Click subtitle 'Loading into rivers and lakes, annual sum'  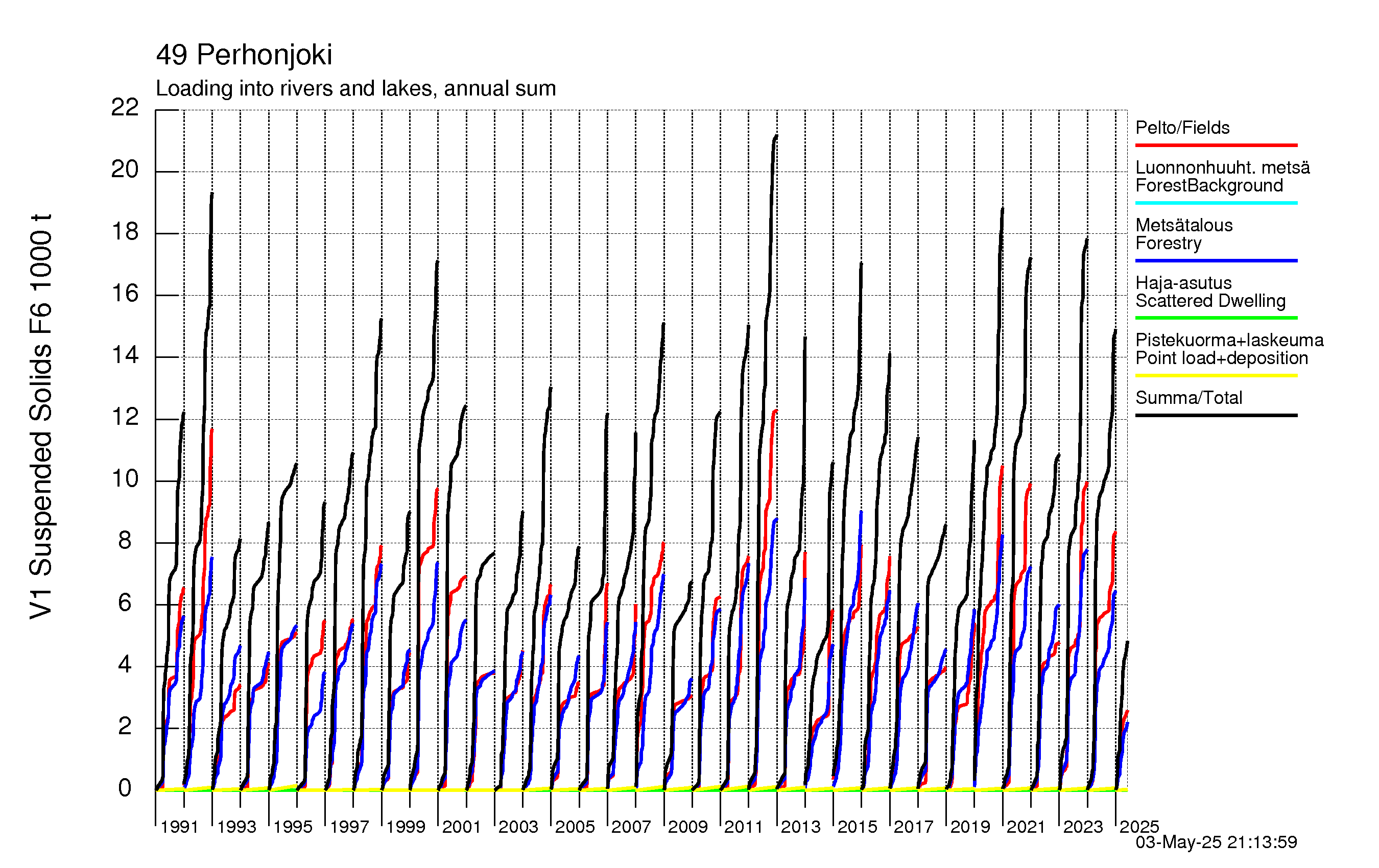(355, 89)
